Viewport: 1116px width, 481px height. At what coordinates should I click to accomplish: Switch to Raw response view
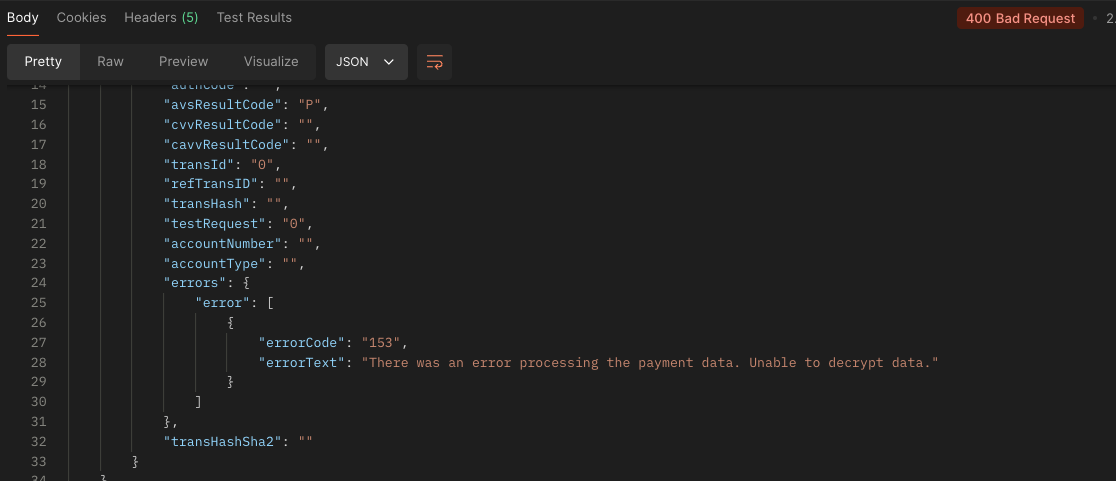110,62
